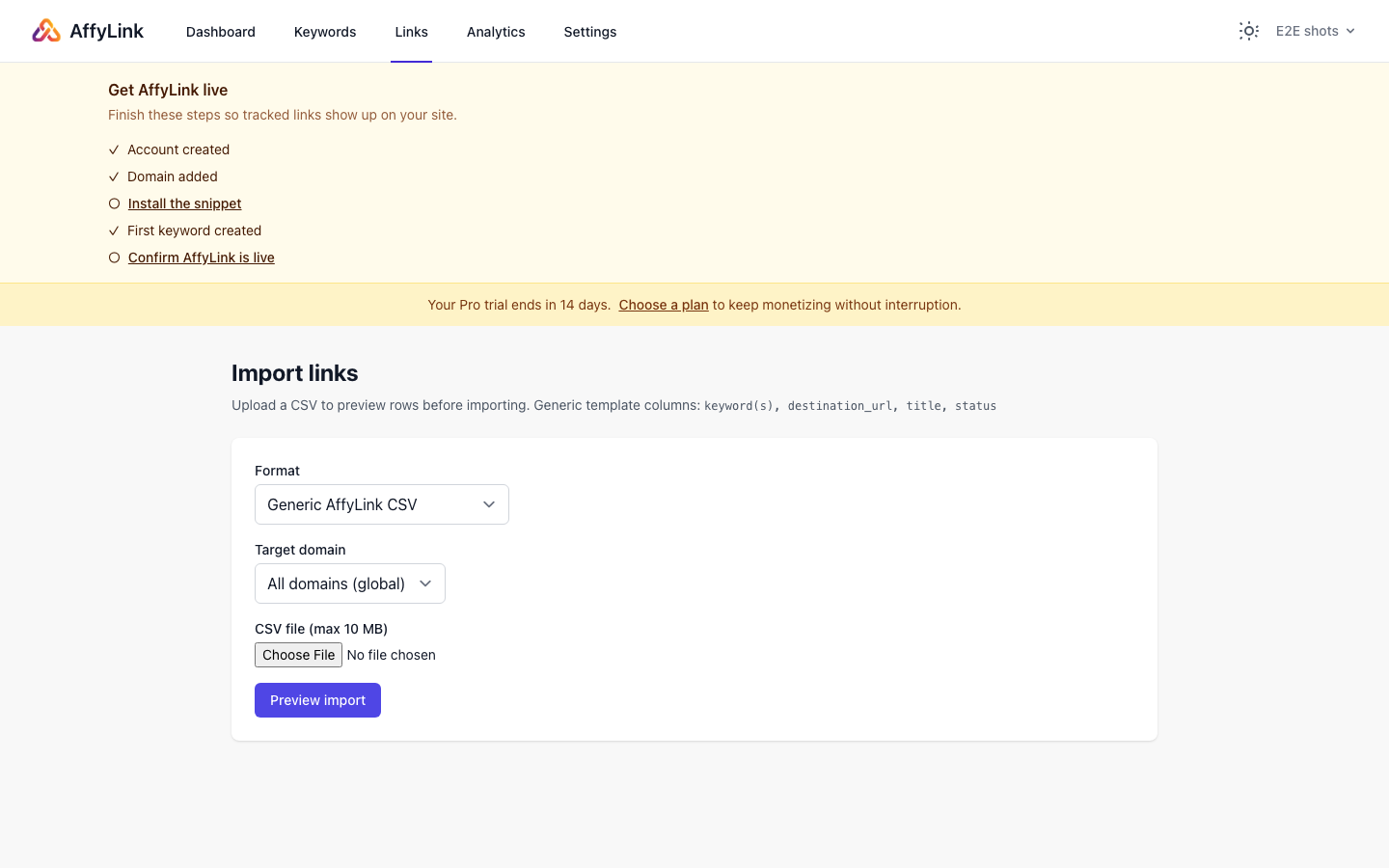Click the Install the snippet link
Screen dimensions: 1389x868
[x=184, y=203]
